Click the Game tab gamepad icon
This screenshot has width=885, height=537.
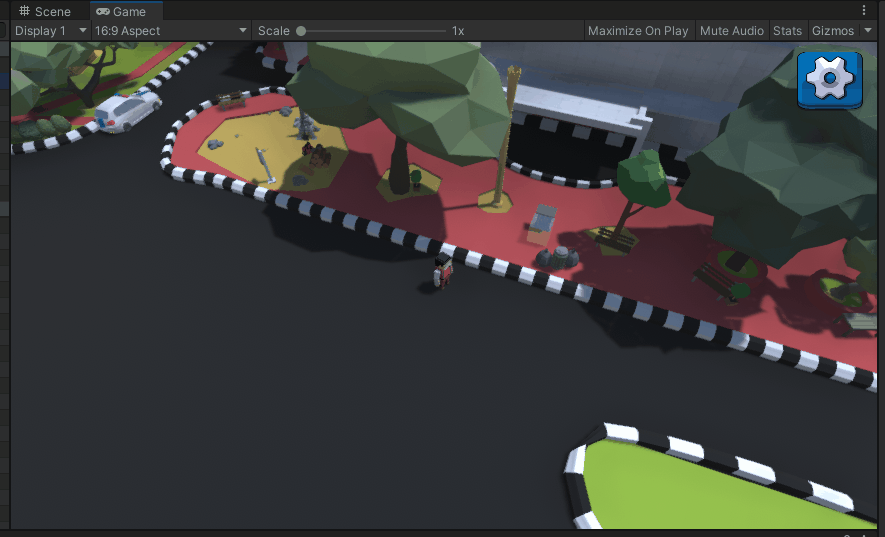pyautogui.click(x=103, y=12)
